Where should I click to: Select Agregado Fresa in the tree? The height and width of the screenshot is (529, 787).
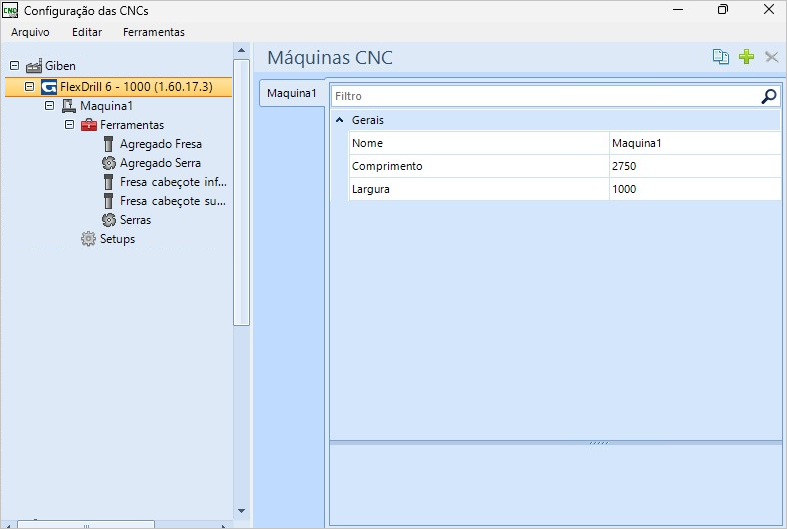coord(161,144)
